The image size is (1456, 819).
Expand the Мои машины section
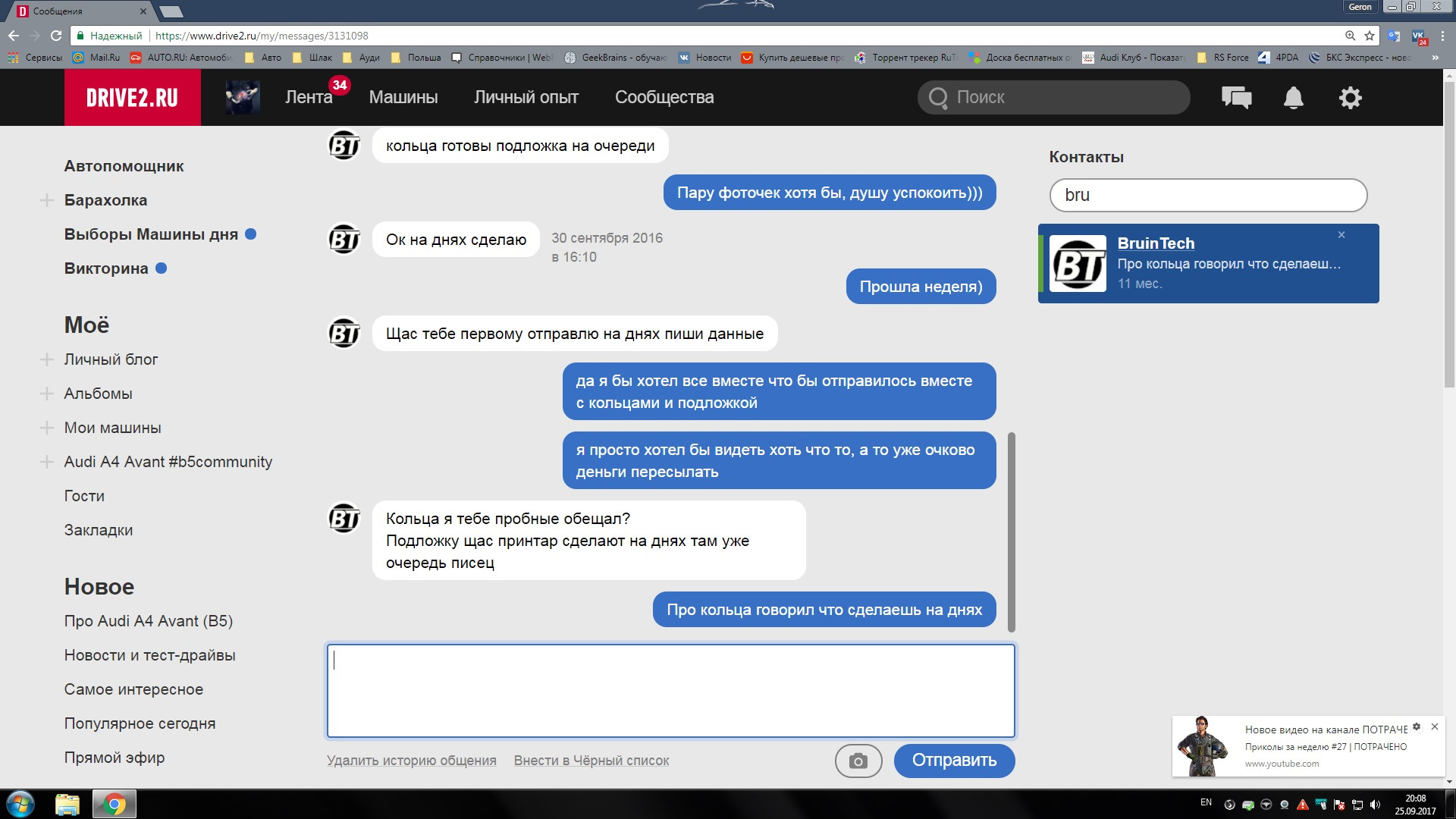pos(47,428)
